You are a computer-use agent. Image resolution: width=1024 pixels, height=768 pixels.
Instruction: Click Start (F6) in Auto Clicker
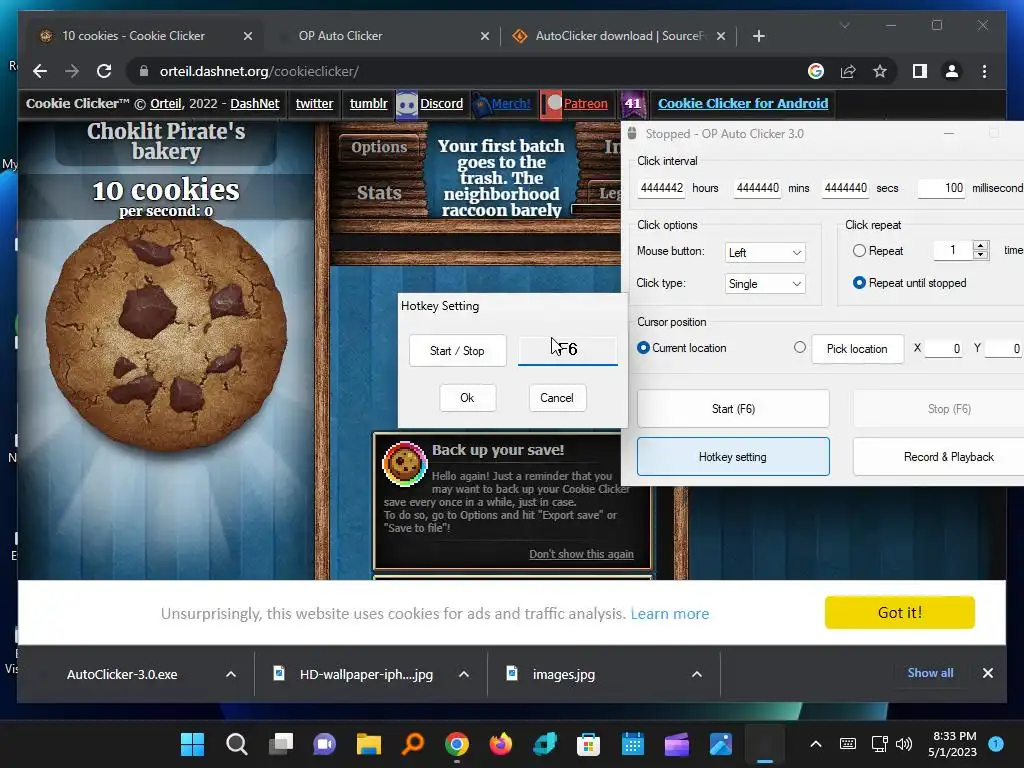coord(733,409)
